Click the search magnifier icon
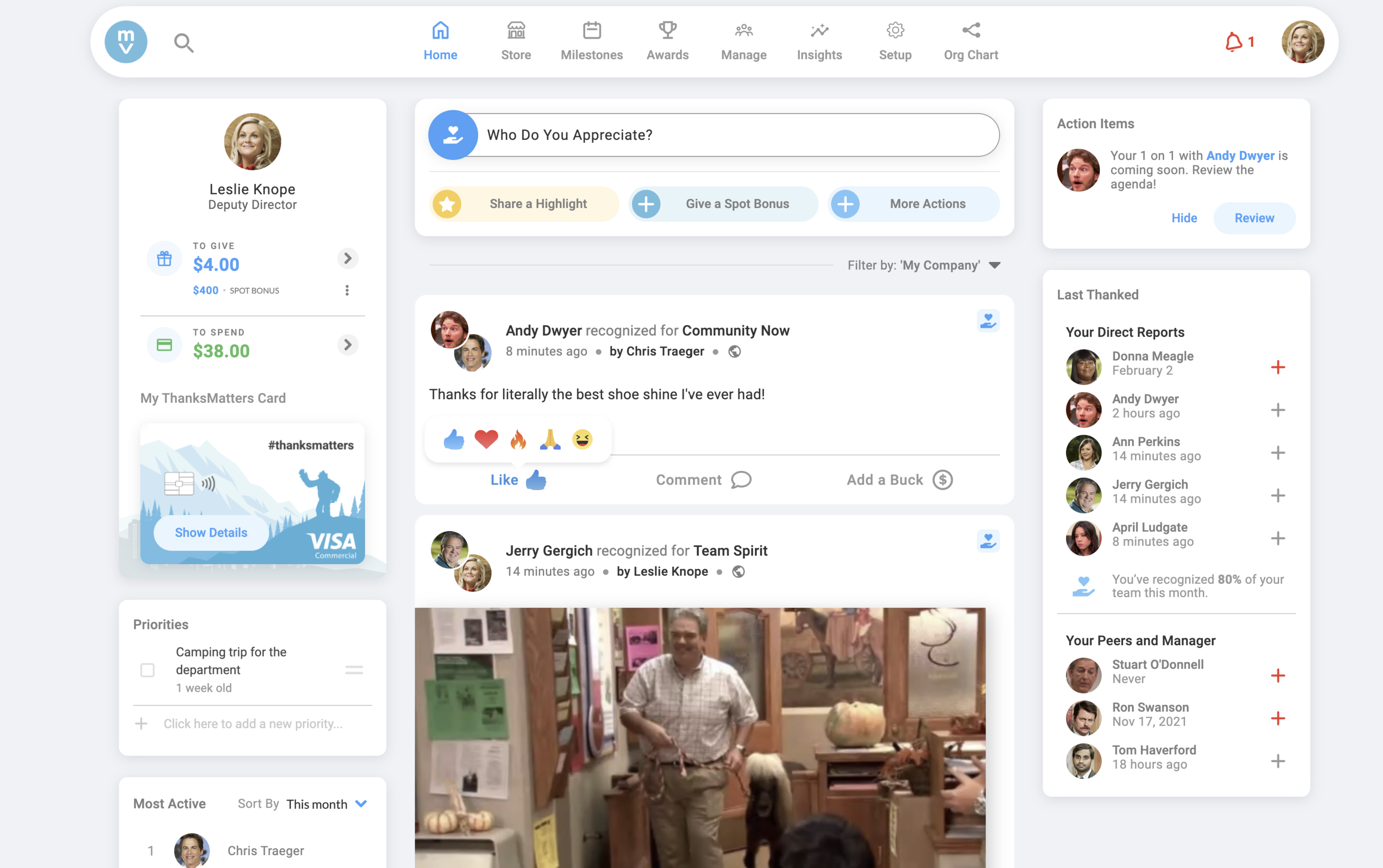Image resolution: width=1383 pixels, height=868 pixels. [184, 43]
